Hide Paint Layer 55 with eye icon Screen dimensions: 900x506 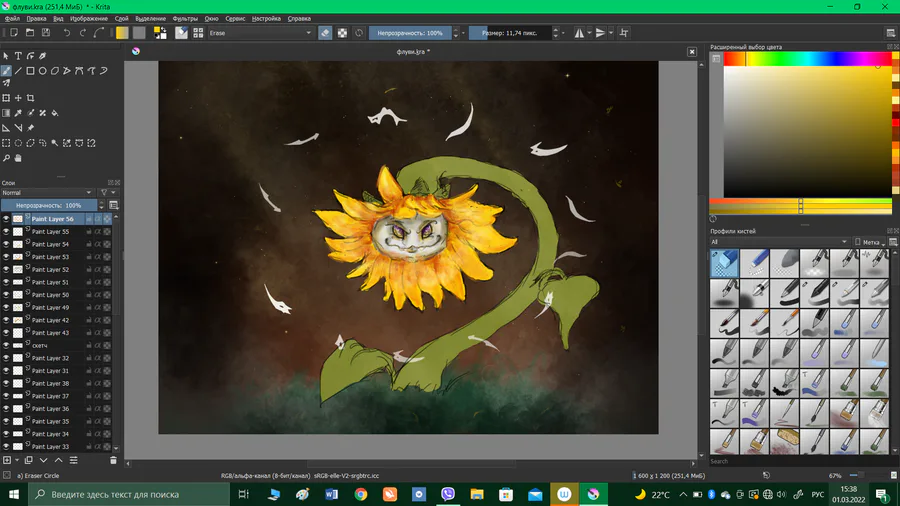[x=6, y=231]
